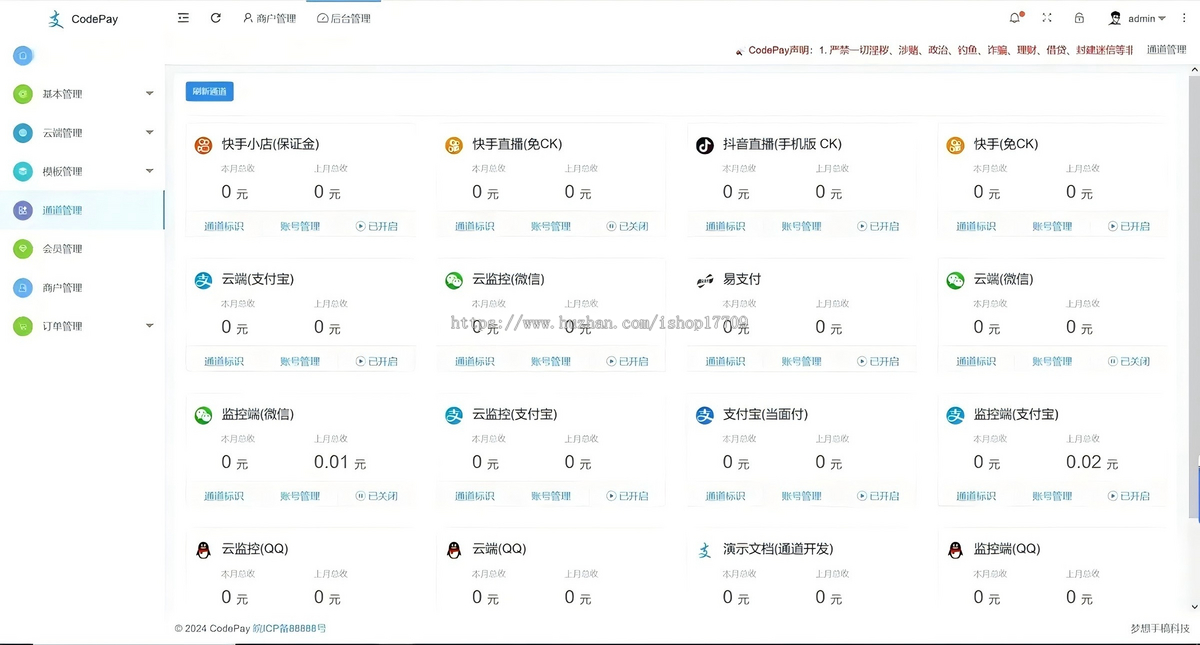Click the CodePay声明 scrolling notice
This screenshot has height=645, width=1200.
pyautogui.click(x=934, y=50)
